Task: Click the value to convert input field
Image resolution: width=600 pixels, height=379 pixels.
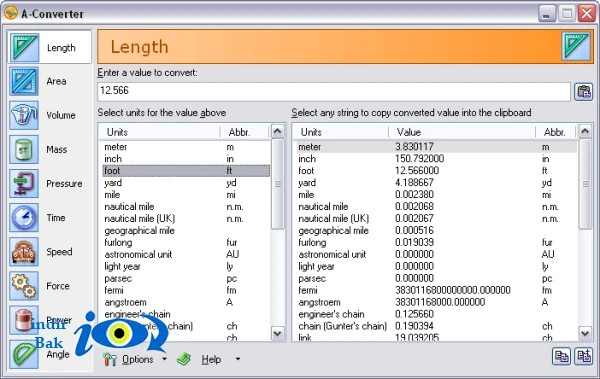Action: [x=334, y=91]
